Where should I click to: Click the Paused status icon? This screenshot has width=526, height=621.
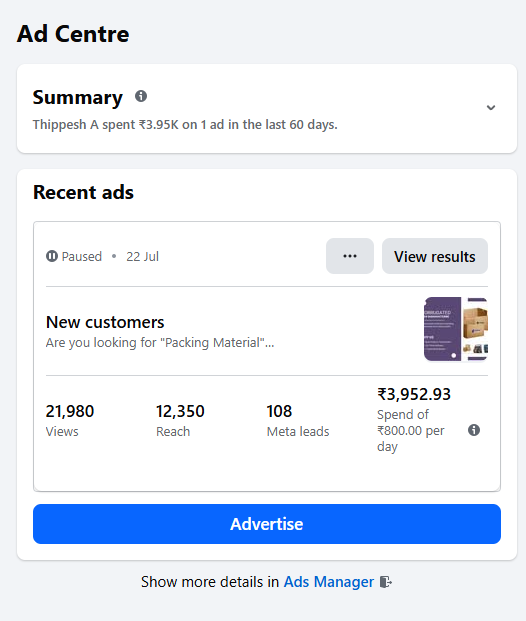coord(52,256)
